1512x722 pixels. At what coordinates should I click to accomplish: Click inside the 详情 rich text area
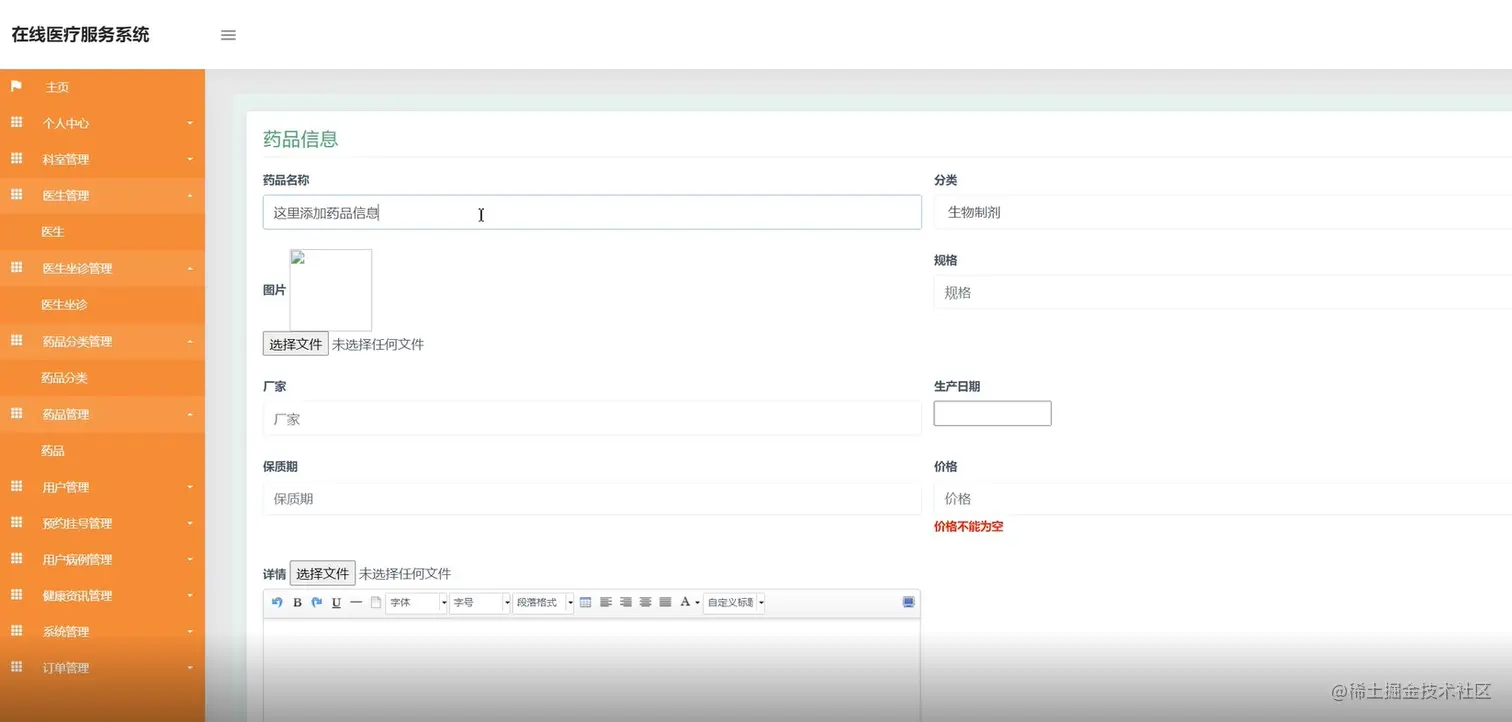click(592, 668)
